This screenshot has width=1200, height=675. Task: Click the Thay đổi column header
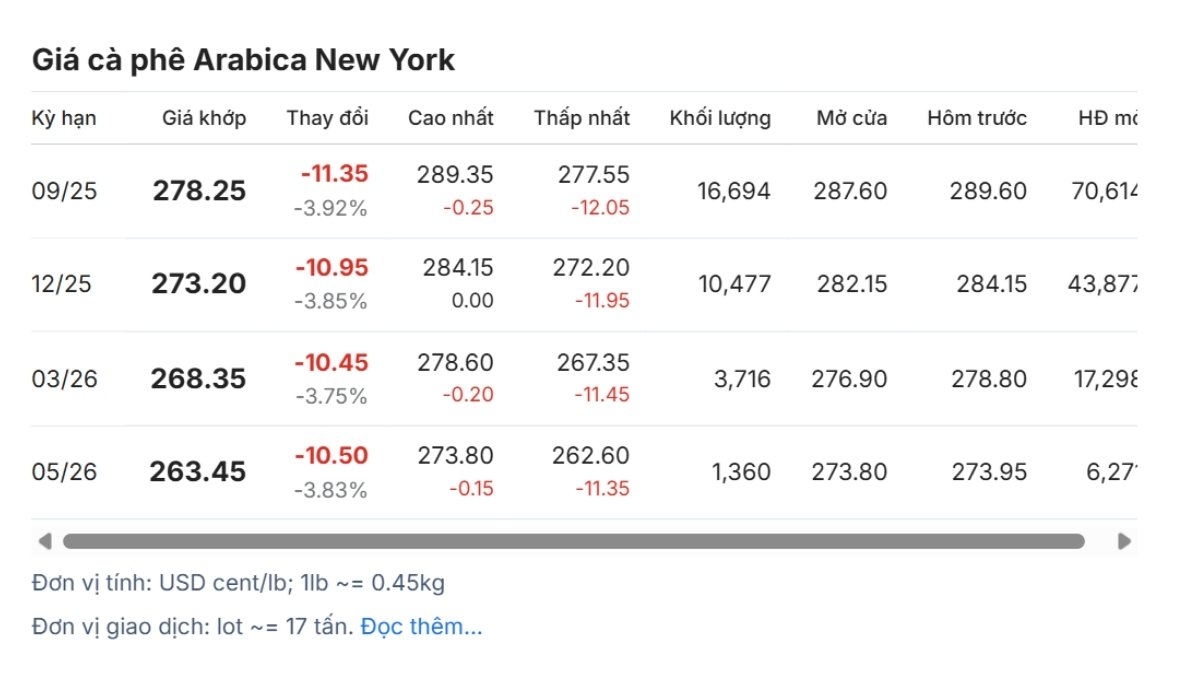[327, 118]
